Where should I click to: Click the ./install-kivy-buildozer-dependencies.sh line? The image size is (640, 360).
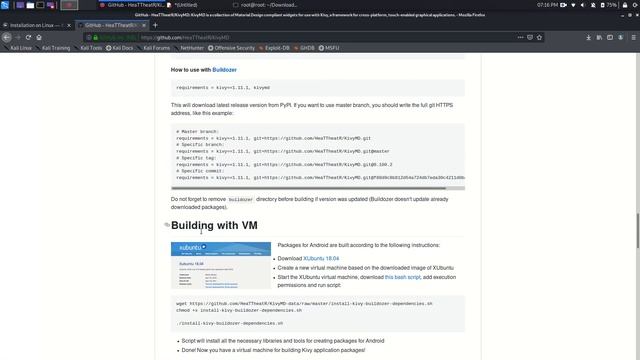coord(230,323)
